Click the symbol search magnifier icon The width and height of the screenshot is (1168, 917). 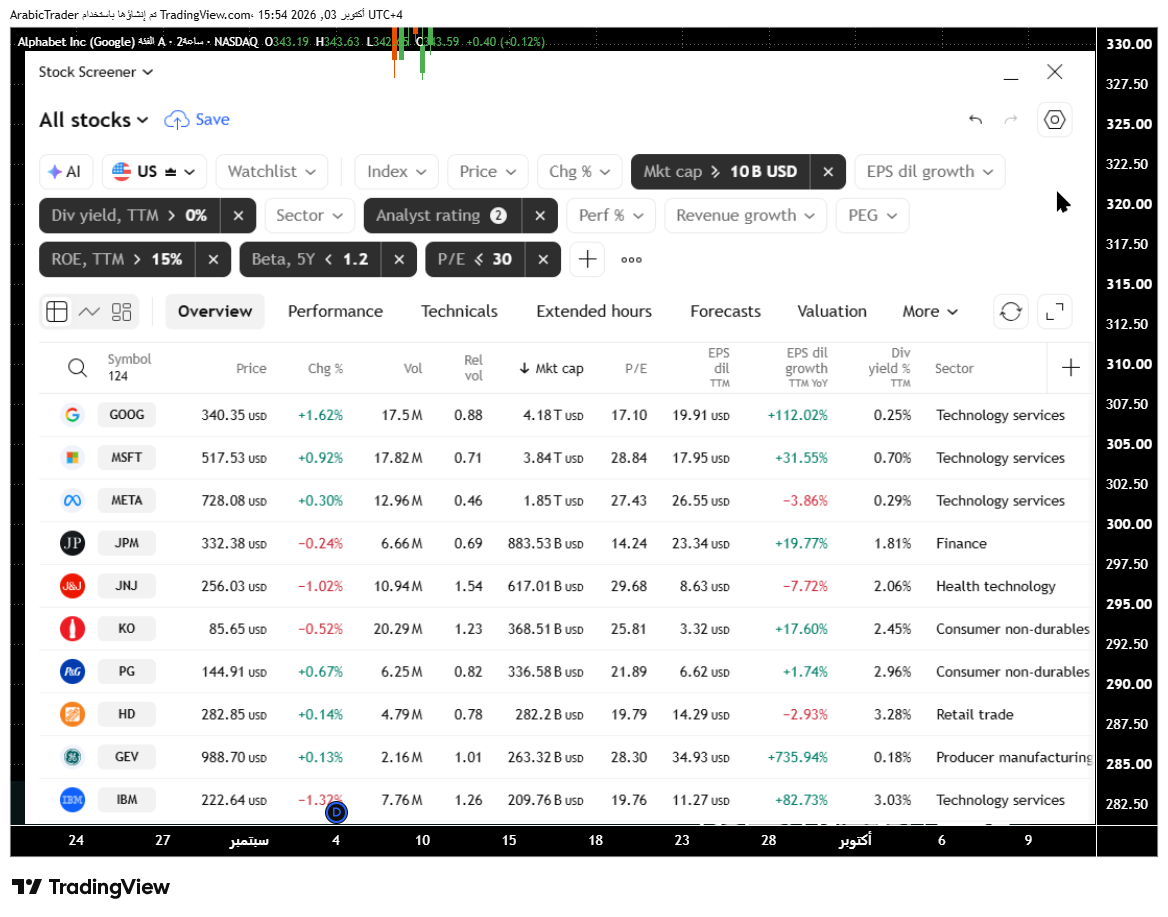77,367
